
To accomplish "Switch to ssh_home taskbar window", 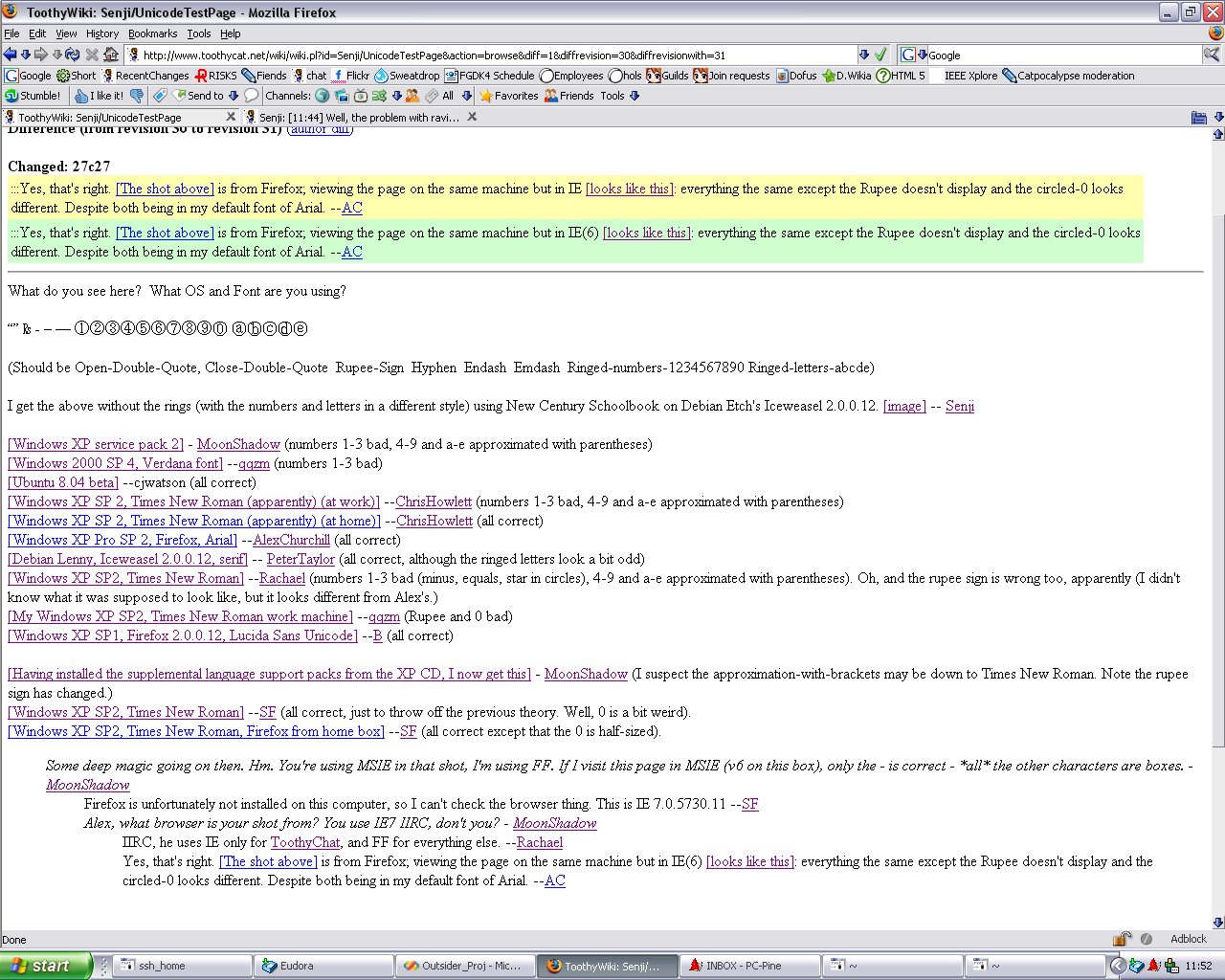I will pyautogui.click(x=182, y=966).
